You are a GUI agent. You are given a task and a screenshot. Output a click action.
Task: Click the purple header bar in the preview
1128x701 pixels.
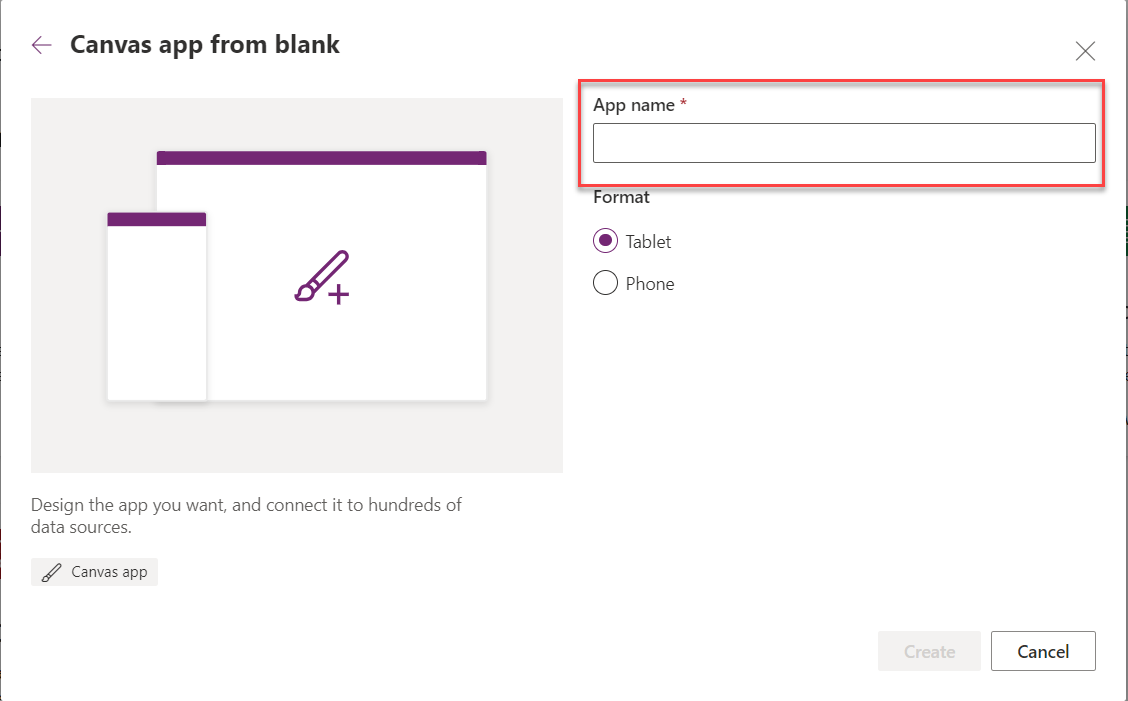coord(320,156)
